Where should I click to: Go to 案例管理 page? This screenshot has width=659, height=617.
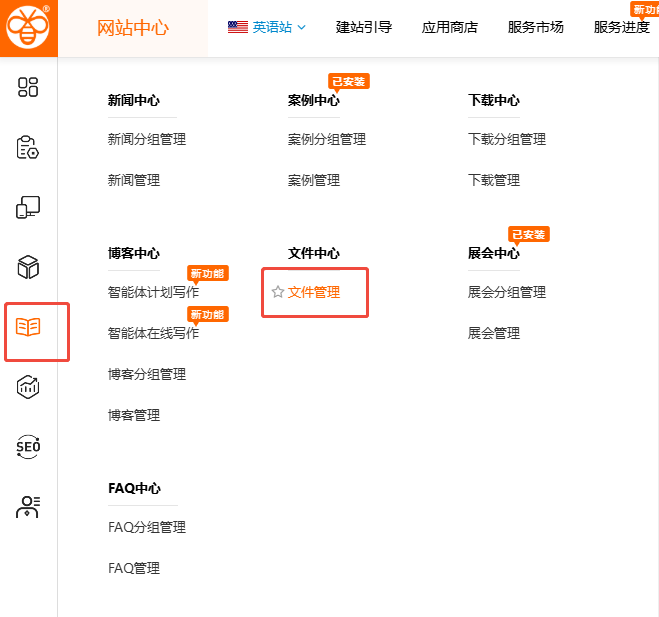314,180
